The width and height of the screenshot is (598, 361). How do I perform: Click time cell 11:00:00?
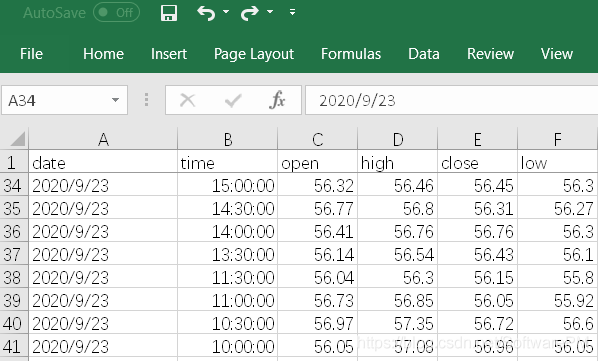tap(228, 300)
